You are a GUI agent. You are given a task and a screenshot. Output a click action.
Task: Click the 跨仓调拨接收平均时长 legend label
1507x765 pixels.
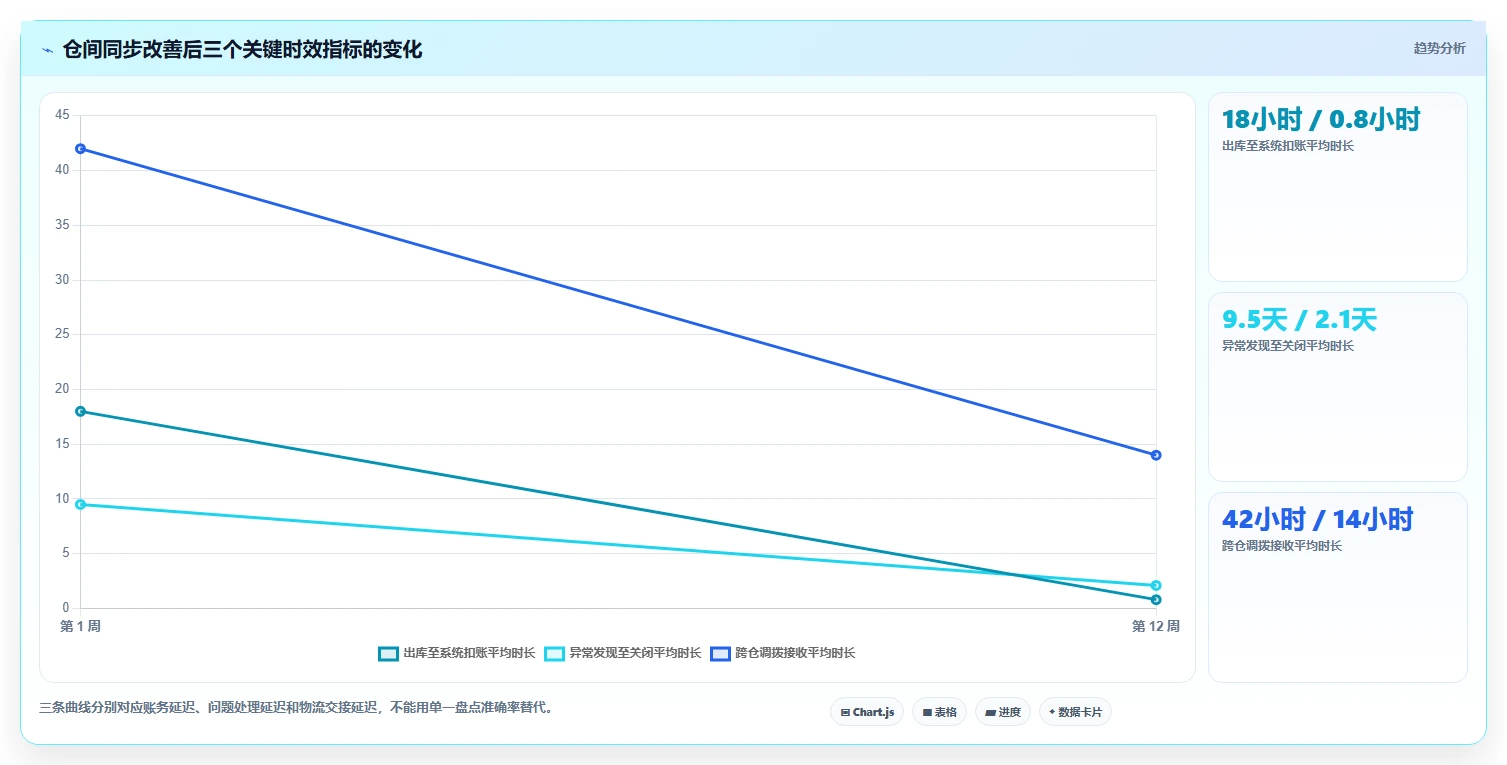[795, 654]
